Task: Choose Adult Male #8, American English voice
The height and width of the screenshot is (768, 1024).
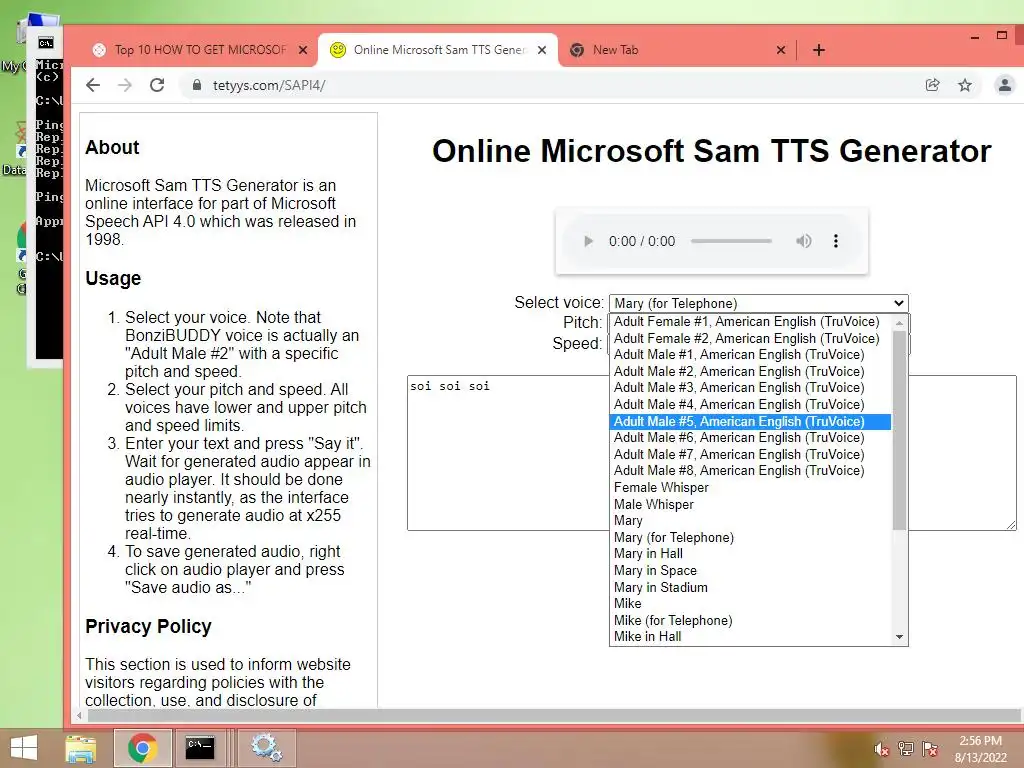Action: (750, 471)
